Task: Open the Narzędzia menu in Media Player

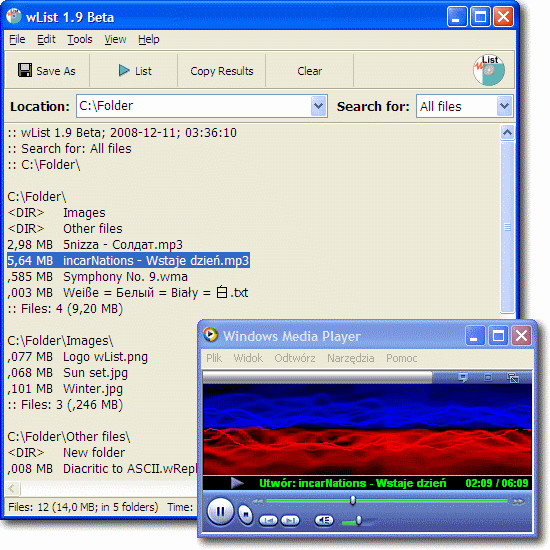Action: tap(350, 358)
